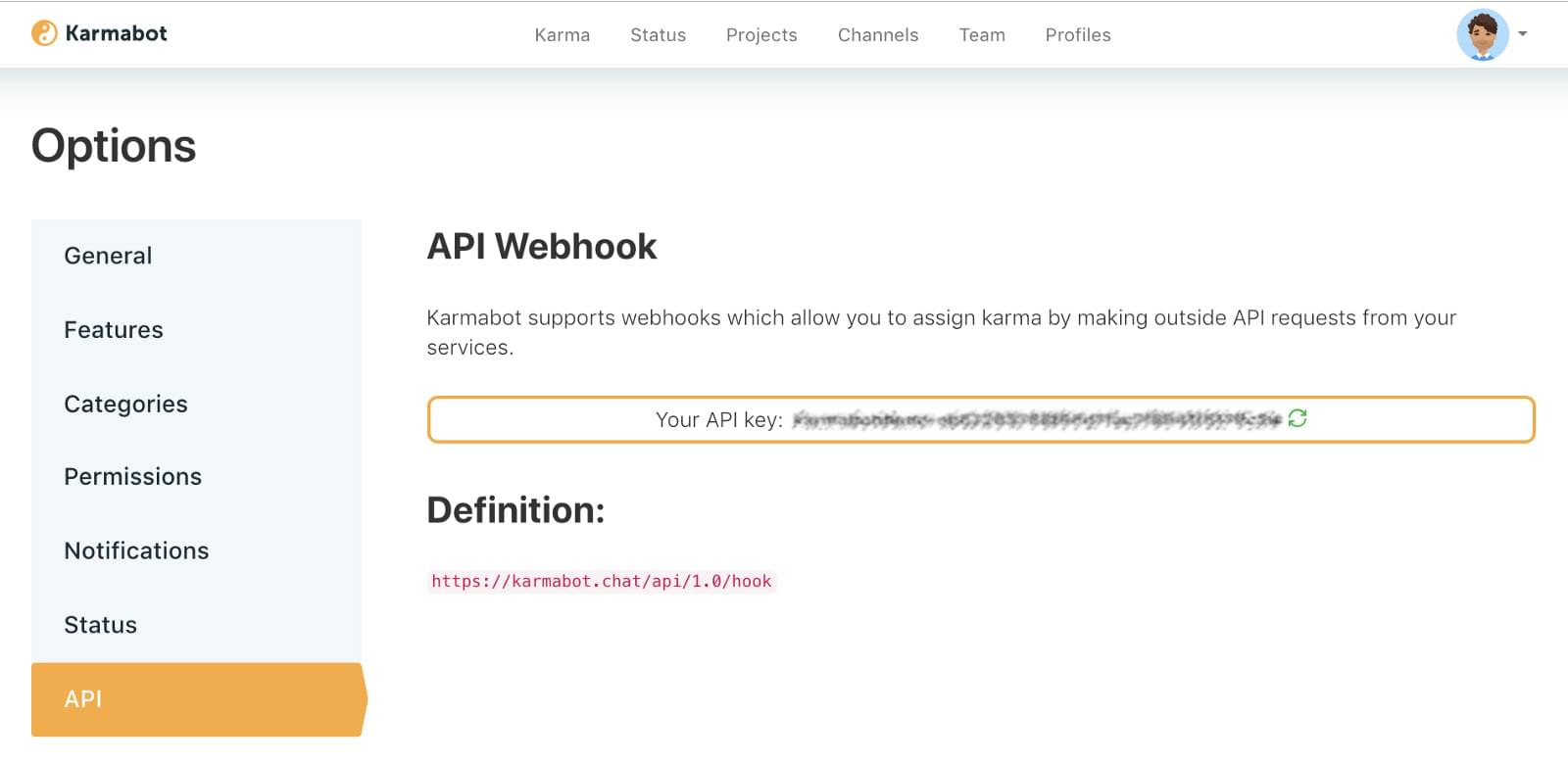
Task: Click the Options page title
Action: click(x=114, y=146)
